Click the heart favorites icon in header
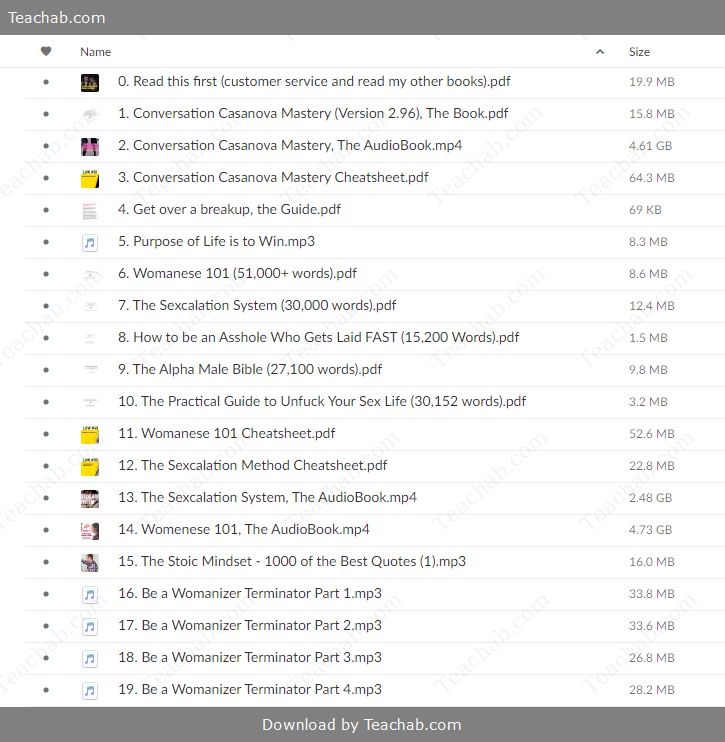Image resolution: width=725 pixels, height=742 pixels. point(46,51)
